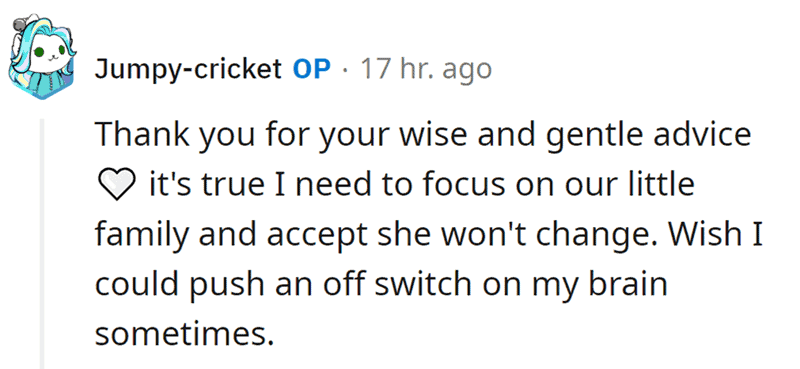The width and height of the screenshot is (800, 369).
Task: Click the phrase 'it's true' after the heart
Action: click(x=205, y=185)
